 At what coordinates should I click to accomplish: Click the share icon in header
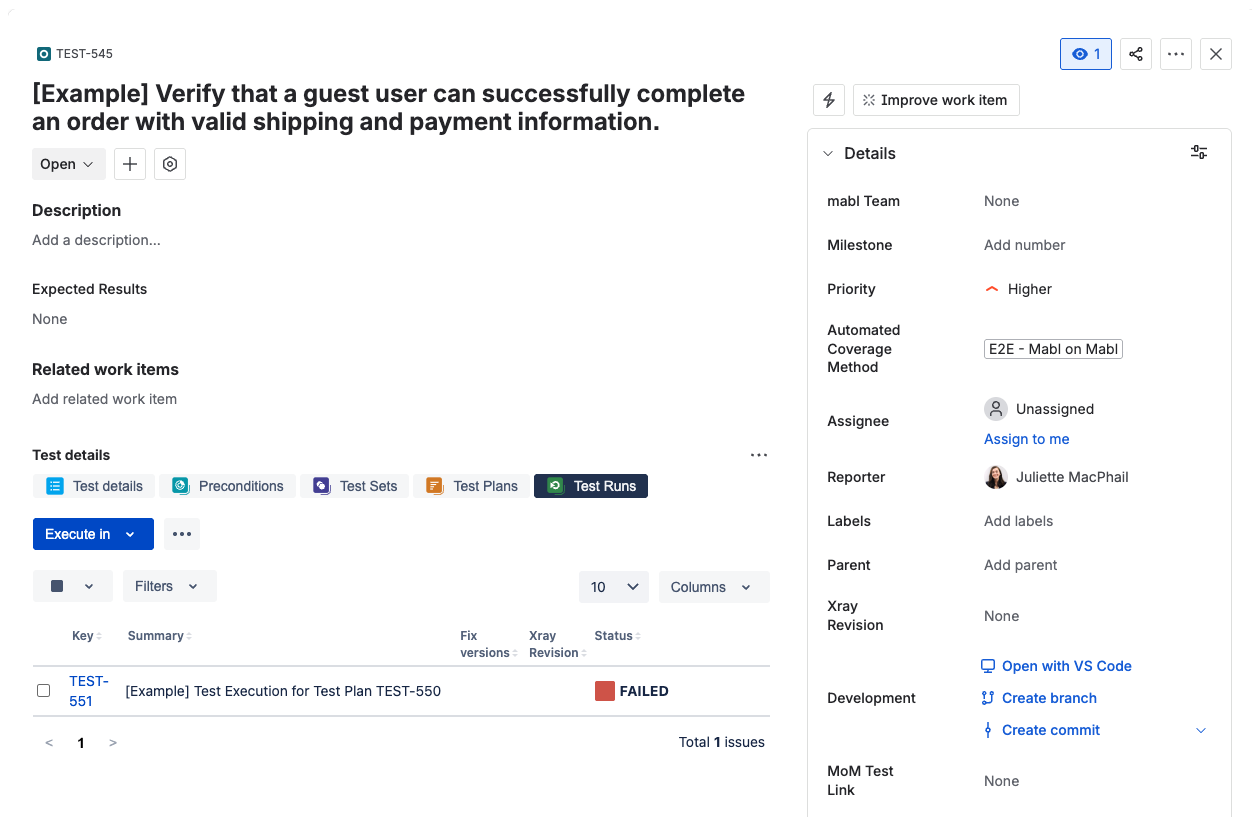click(1136, 54)
